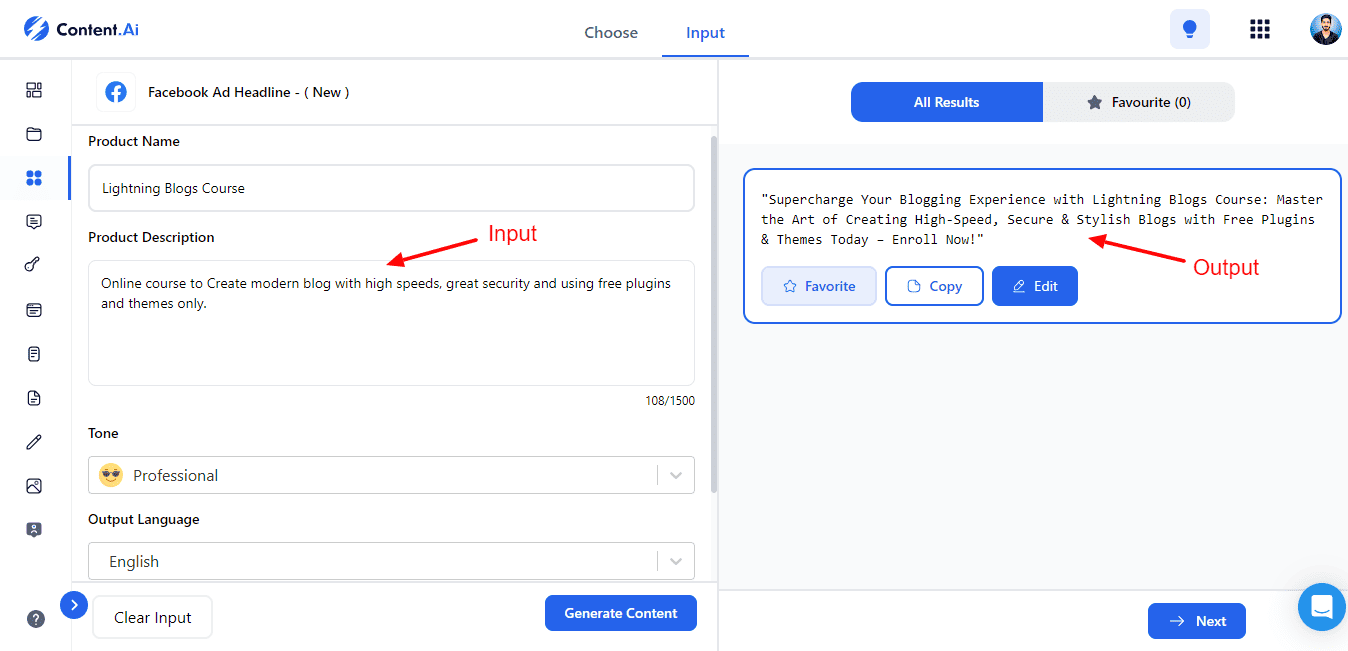
Task: Open the live chat support bubble
Action: [1322, 607]
